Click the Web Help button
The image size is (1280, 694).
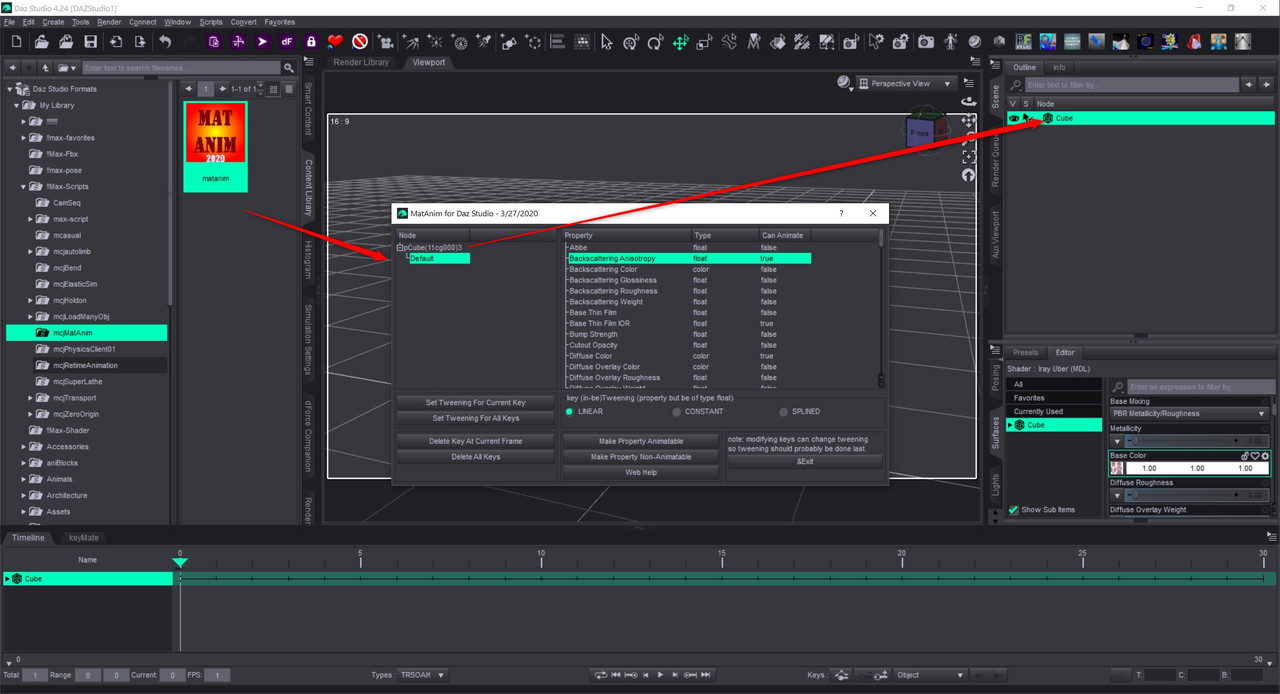[641, 473]
